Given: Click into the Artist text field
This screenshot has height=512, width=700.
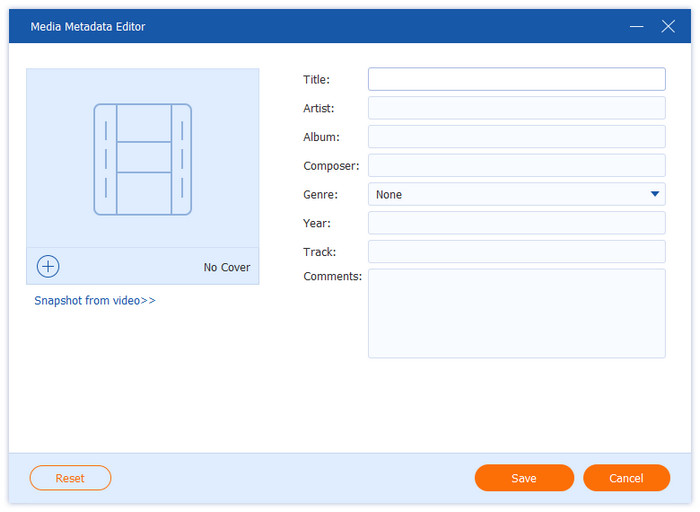Looking at the screenshot, I should point(516,108).
